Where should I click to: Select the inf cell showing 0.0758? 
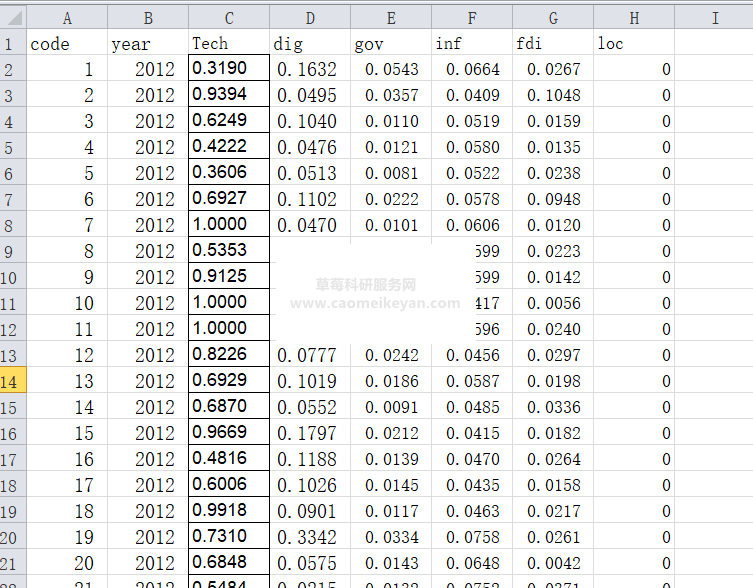tap(472, 537)
